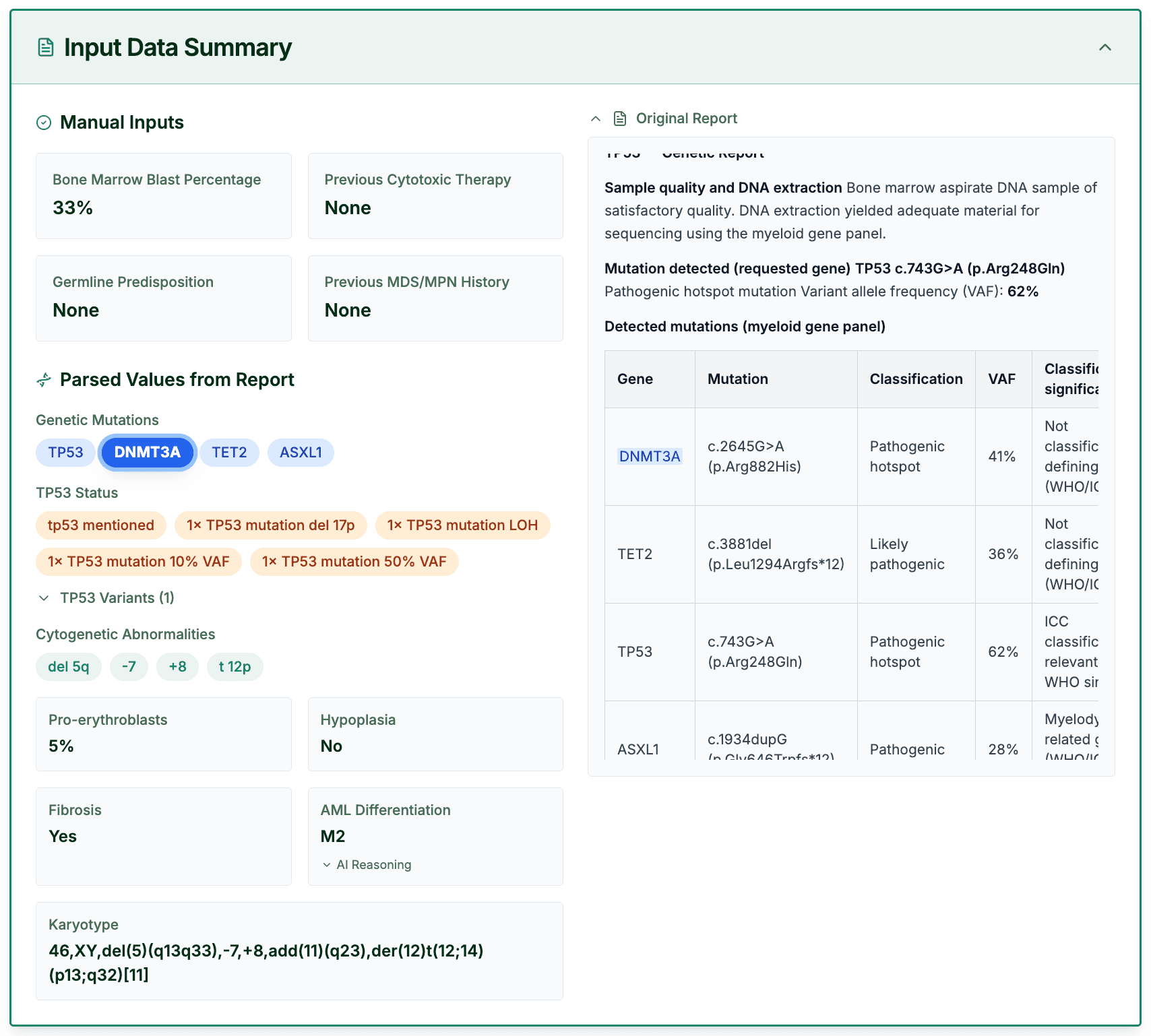Click the DNA icon beside Parsed Values from Report
The image size is (1151, 1036).
pyautogui.click(x=44, y=379)
